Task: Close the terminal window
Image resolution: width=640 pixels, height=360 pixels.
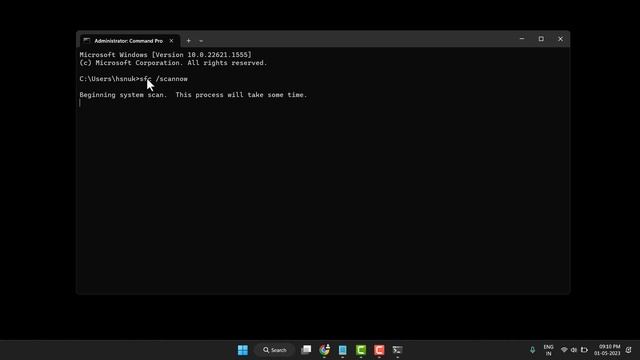Action: (x=560, y=39)
